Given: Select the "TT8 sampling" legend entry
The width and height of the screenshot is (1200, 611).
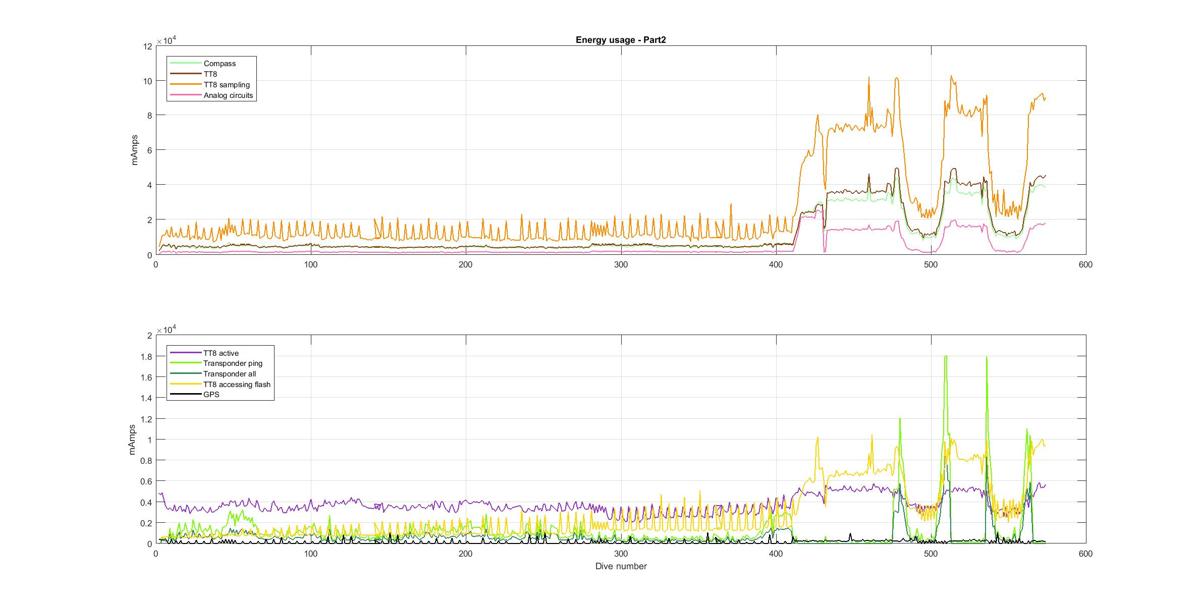Looking at the screenshot, I should tap(211, 85).
